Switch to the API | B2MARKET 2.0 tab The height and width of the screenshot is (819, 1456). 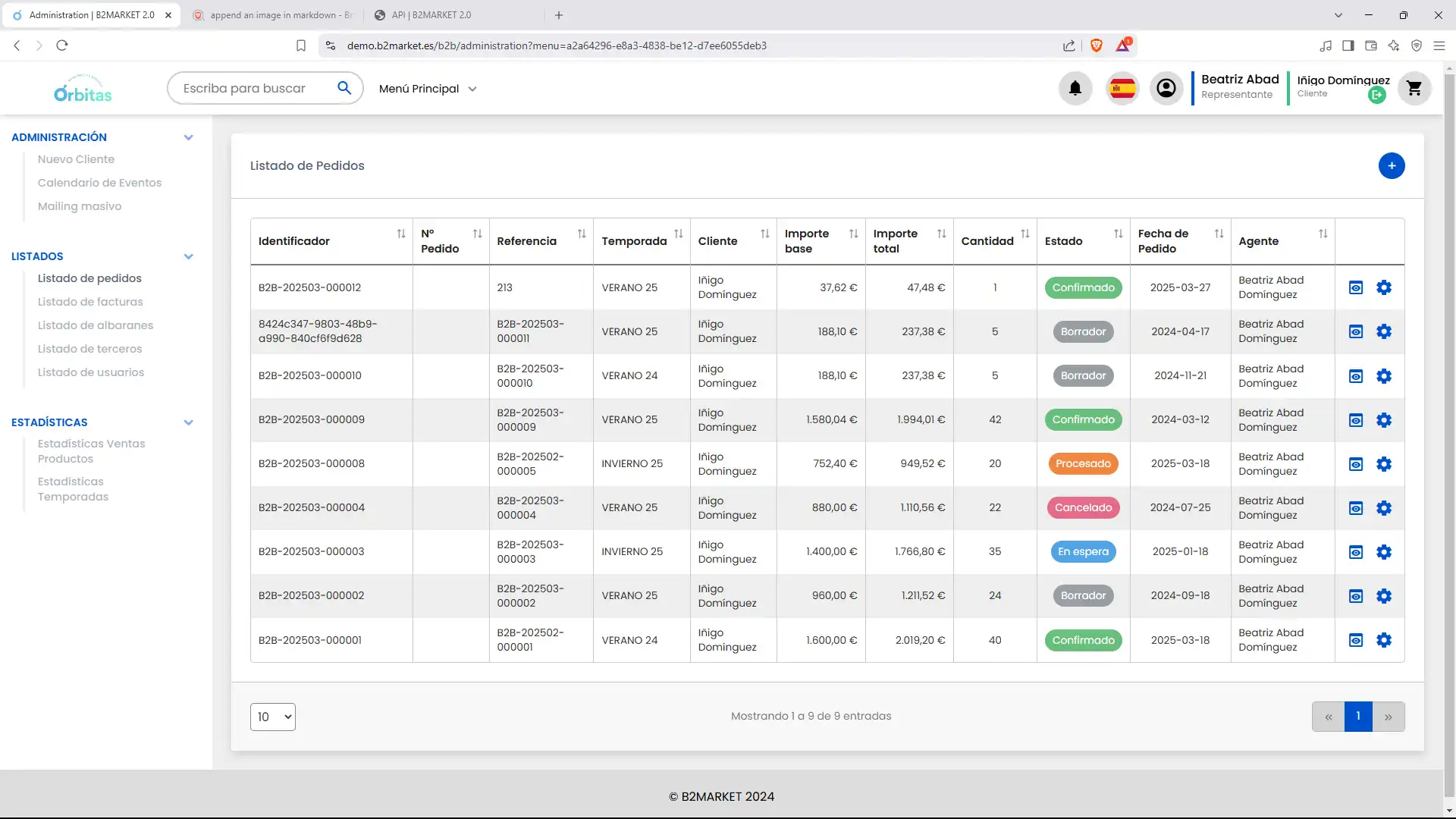pyautogui.click(x=431, y=15)
